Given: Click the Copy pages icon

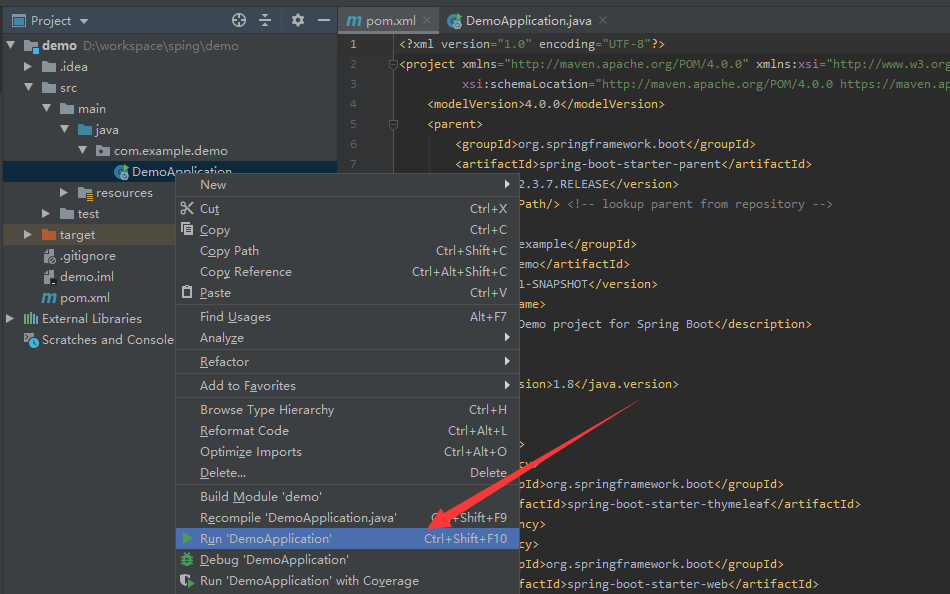Looking at the screenshot, I should (187, 229).
